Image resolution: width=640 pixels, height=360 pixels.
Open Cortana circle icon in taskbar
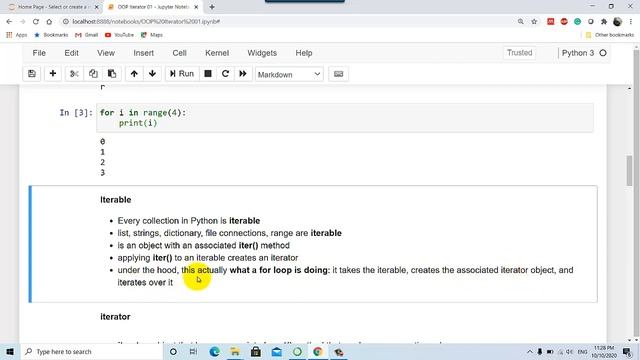173,351
